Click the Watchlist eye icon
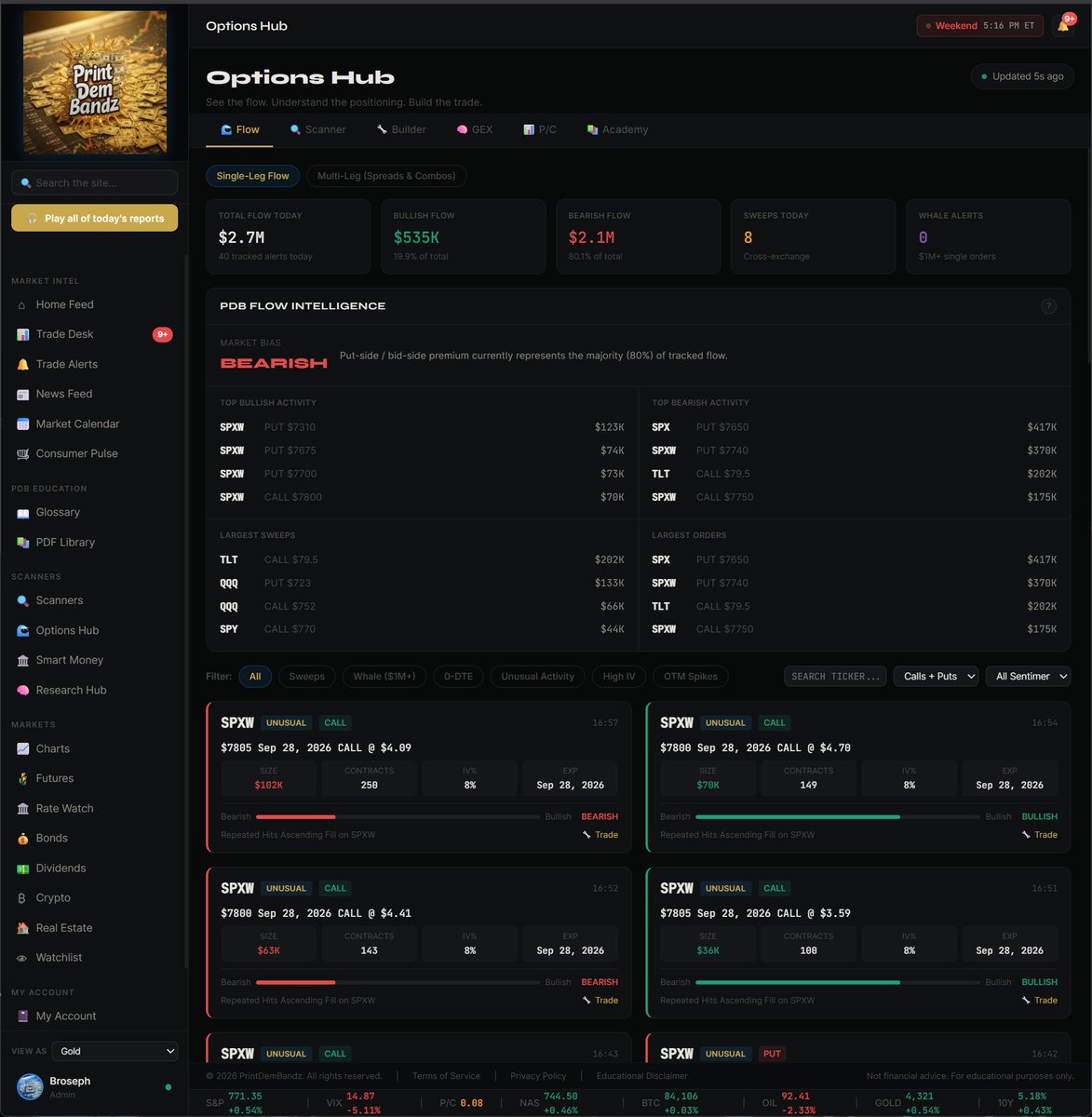This screenshot has width=1092, height=1117. point(22,957)
